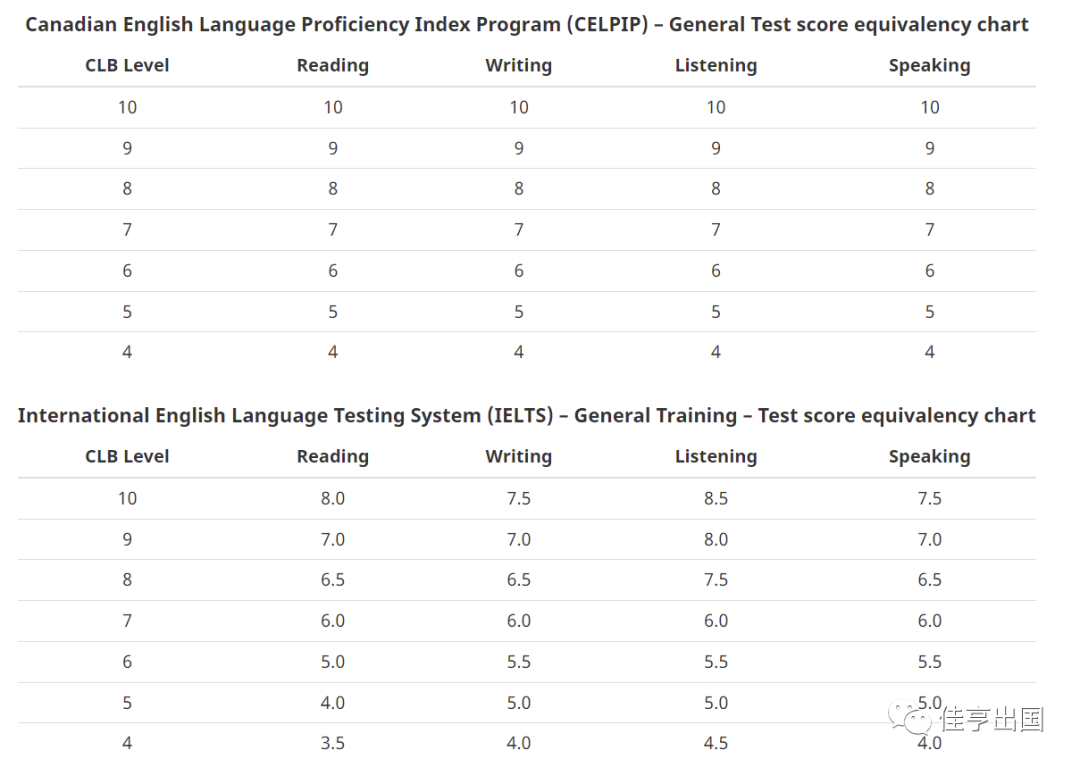This screenshot has width=1080, height=767.
Task: Click IELTS Speaking 5.5 for CLB 6
Action: (930, 662)
